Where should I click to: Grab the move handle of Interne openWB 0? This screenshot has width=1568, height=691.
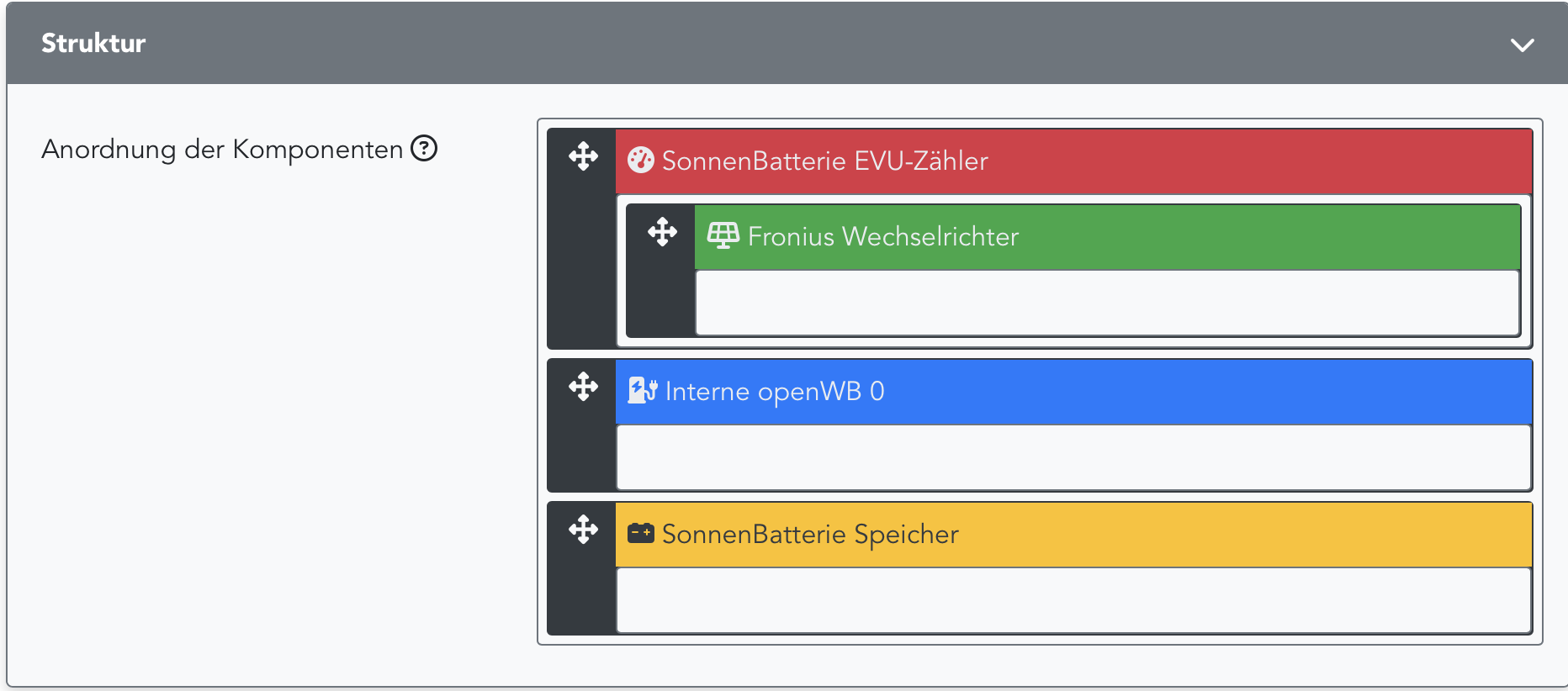point(582,387)
